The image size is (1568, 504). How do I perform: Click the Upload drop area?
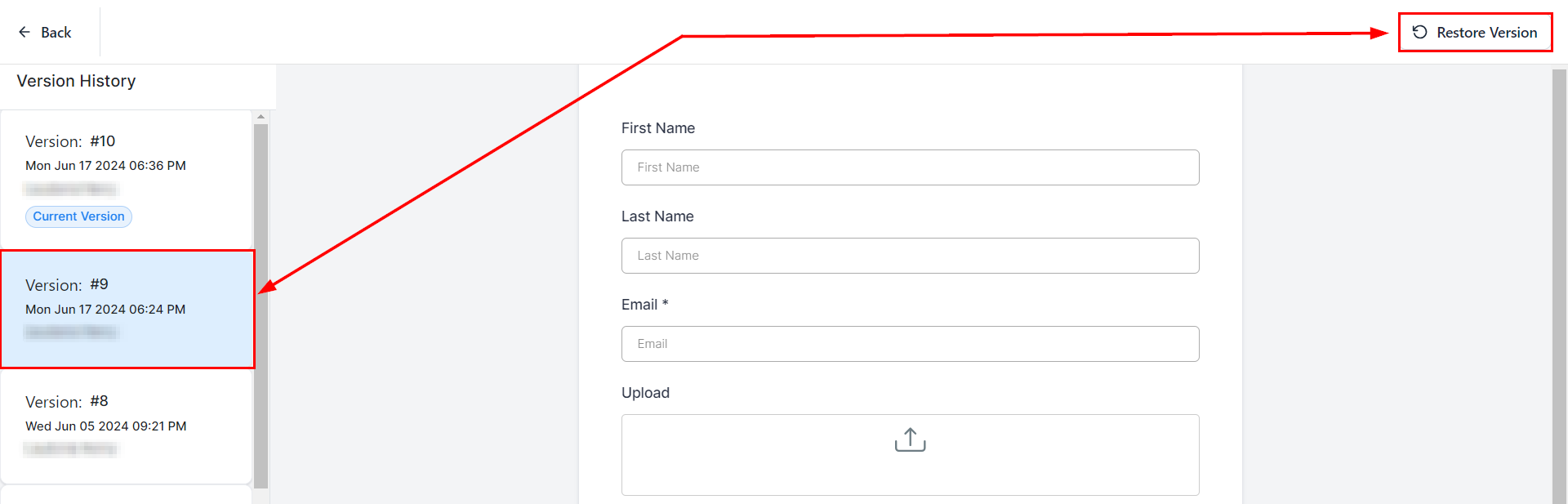[x=910, y=454]
